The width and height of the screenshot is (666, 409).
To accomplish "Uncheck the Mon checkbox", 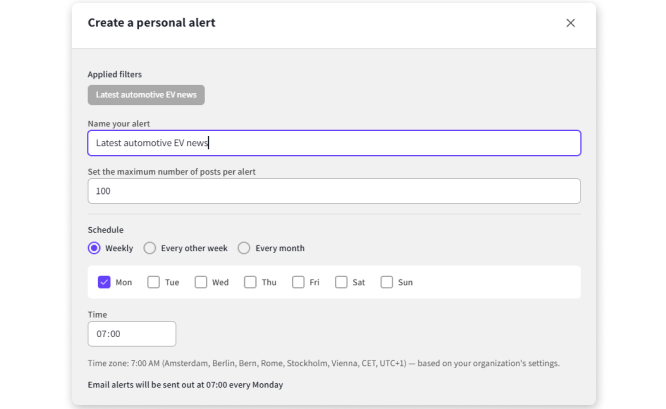I will (x=104, y=282).
